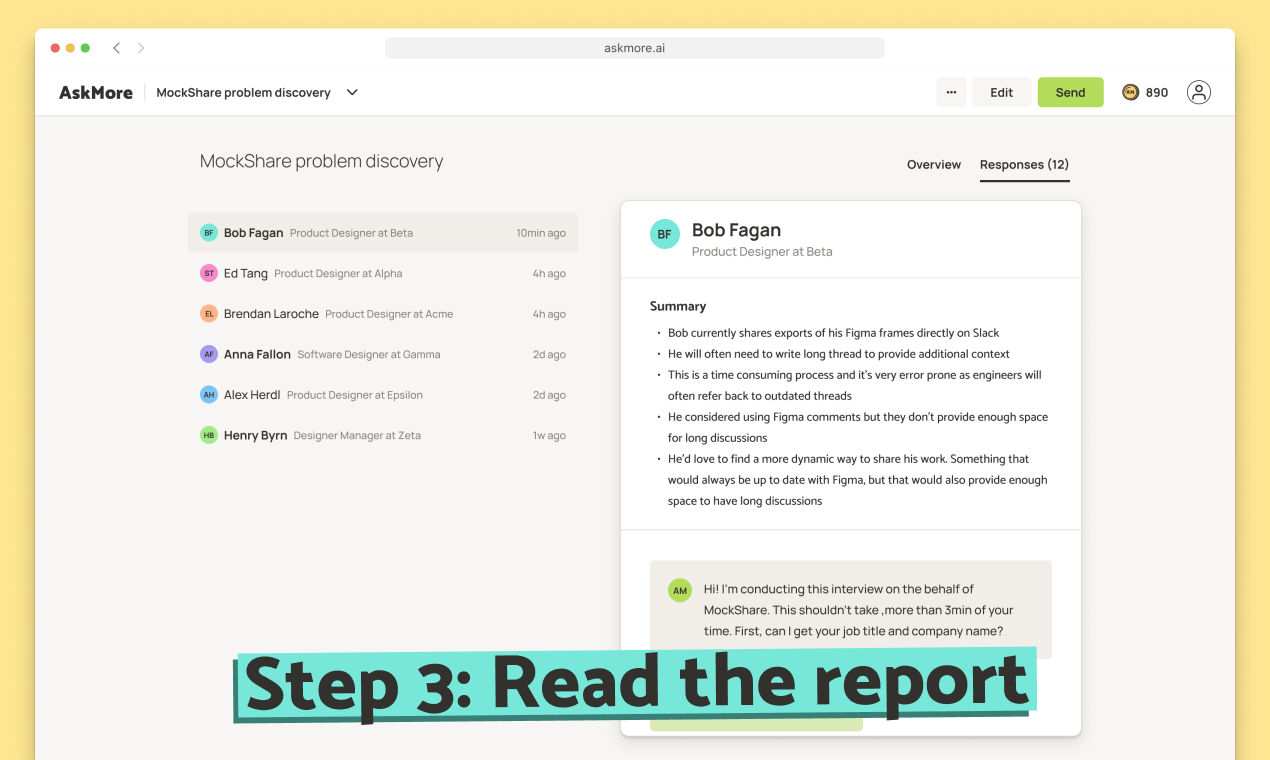1270x760 pixels.
Task: Click the large BF avatar in response header
Action: [665, 235]
